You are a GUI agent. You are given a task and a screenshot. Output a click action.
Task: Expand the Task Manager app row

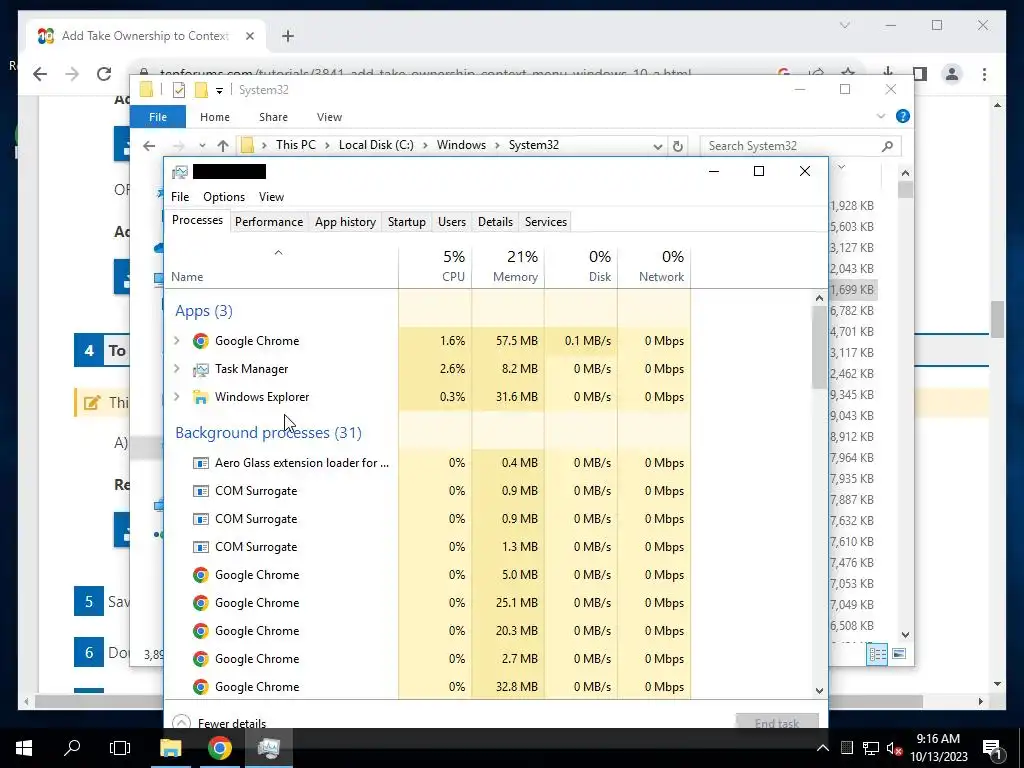176,368
